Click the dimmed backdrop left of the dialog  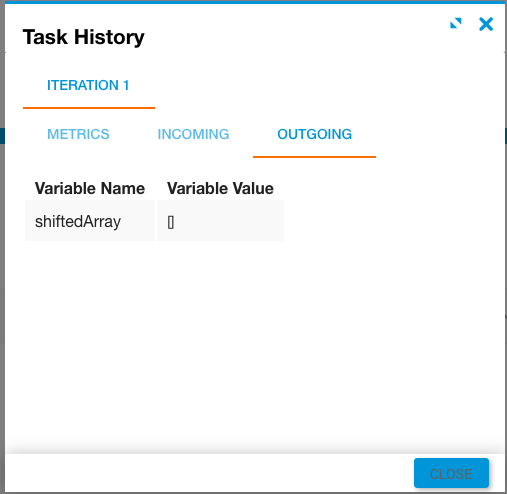(x=2, y=247)
